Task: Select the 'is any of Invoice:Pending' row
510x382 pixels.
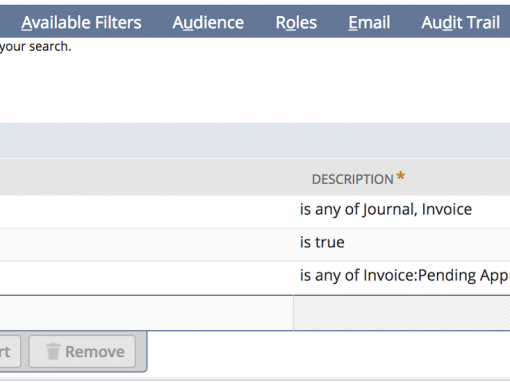Action: pyautogui.click(x=255, y=277)
